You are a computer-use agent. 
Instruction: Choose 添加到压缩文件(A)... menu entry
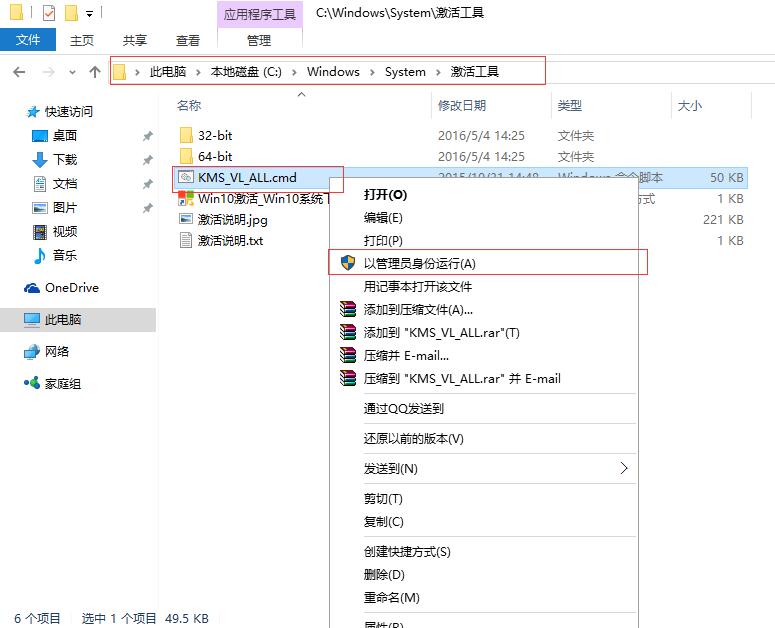point(418,310)
